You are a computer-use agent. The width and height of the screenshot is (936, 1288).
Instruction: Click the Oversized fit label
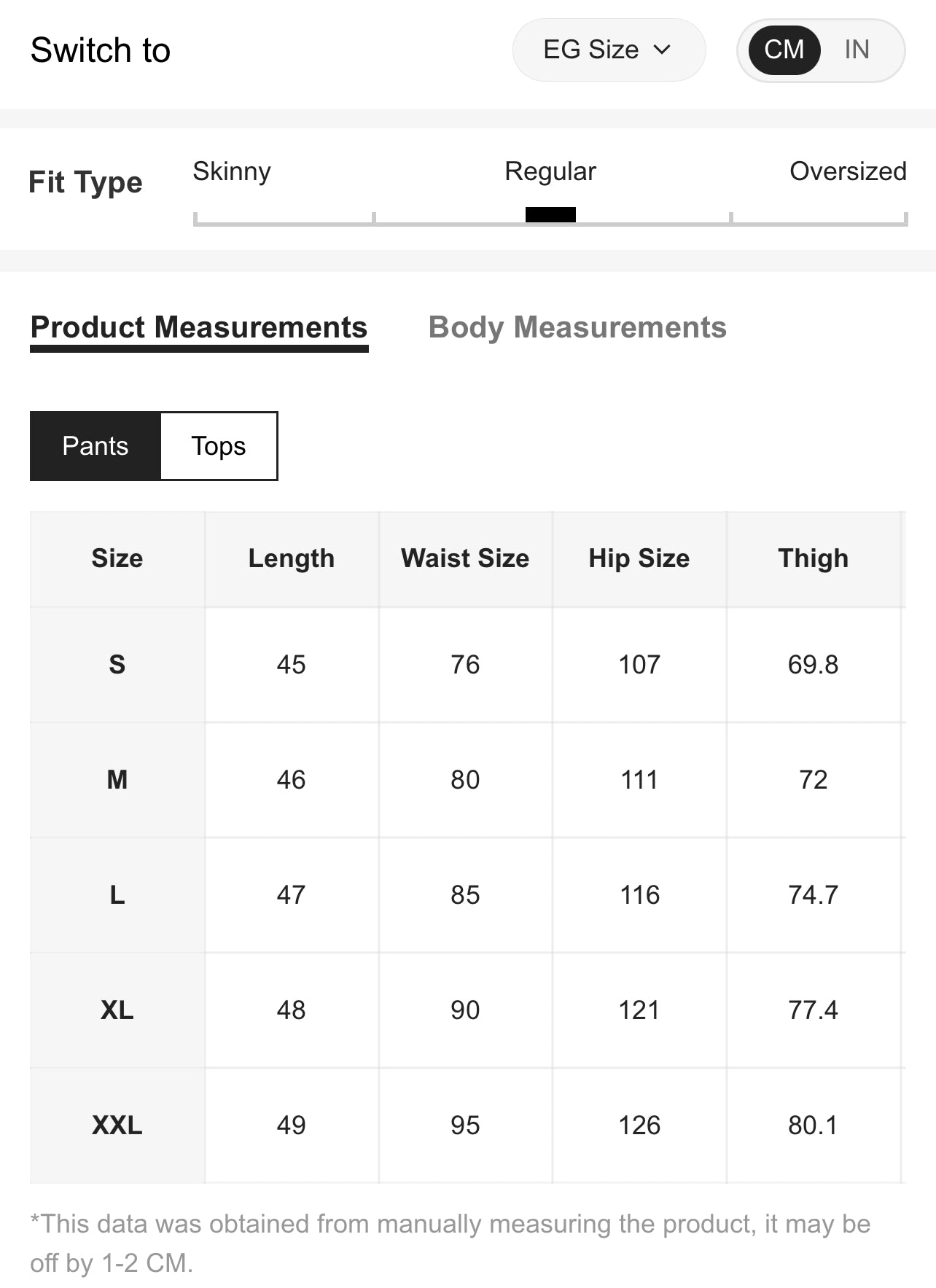coord(848,171)
